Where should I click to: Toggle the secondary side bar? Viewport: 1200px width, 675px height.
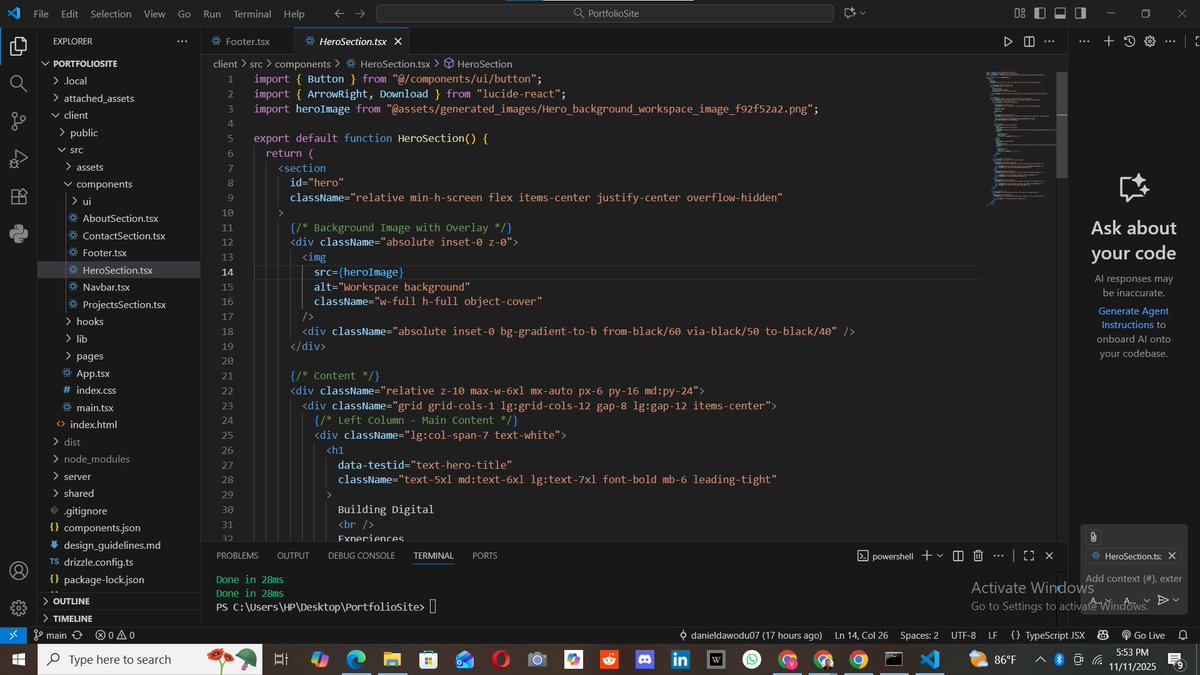[1082, 13]
